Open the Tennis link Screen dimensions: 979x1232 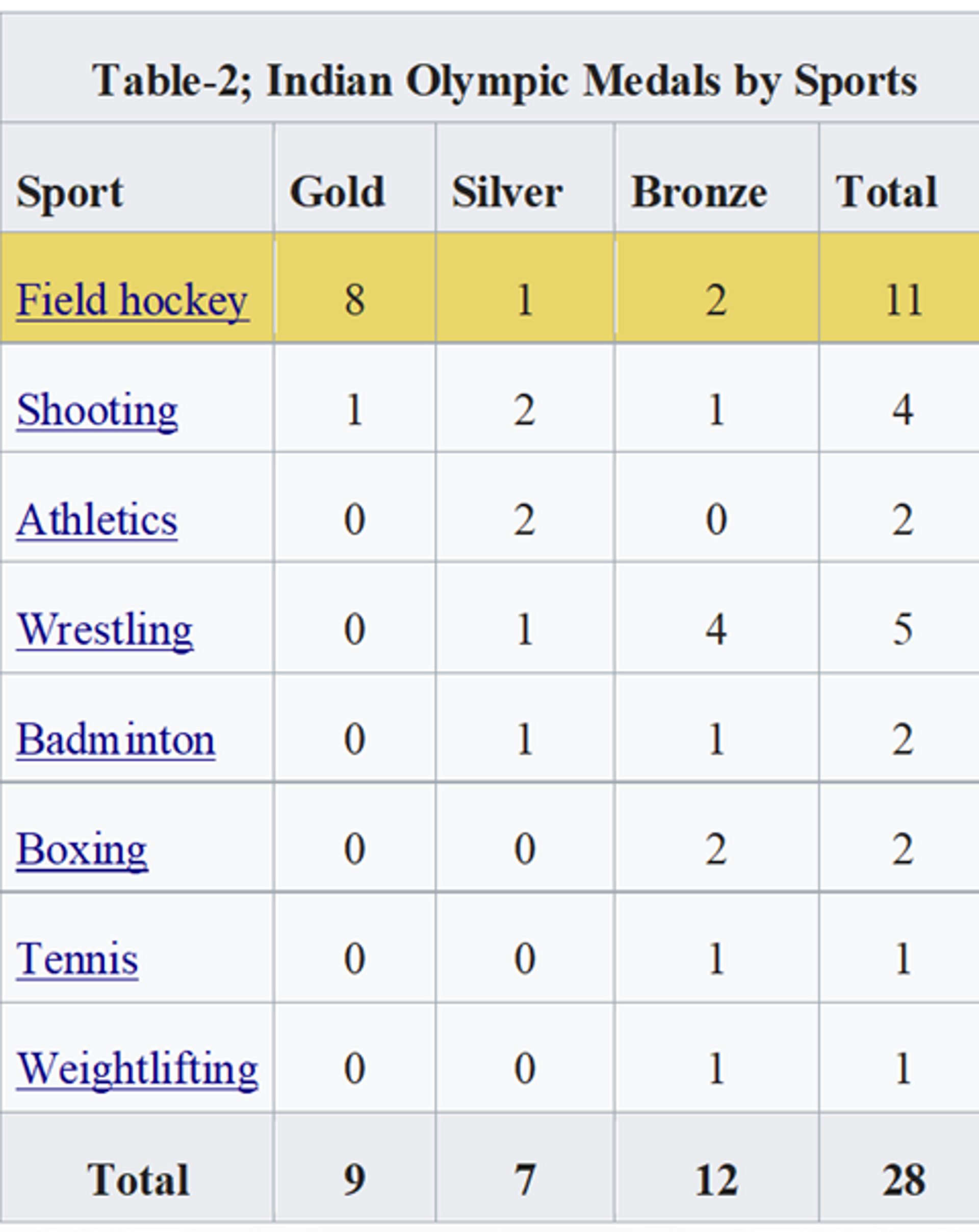[77, 958]
